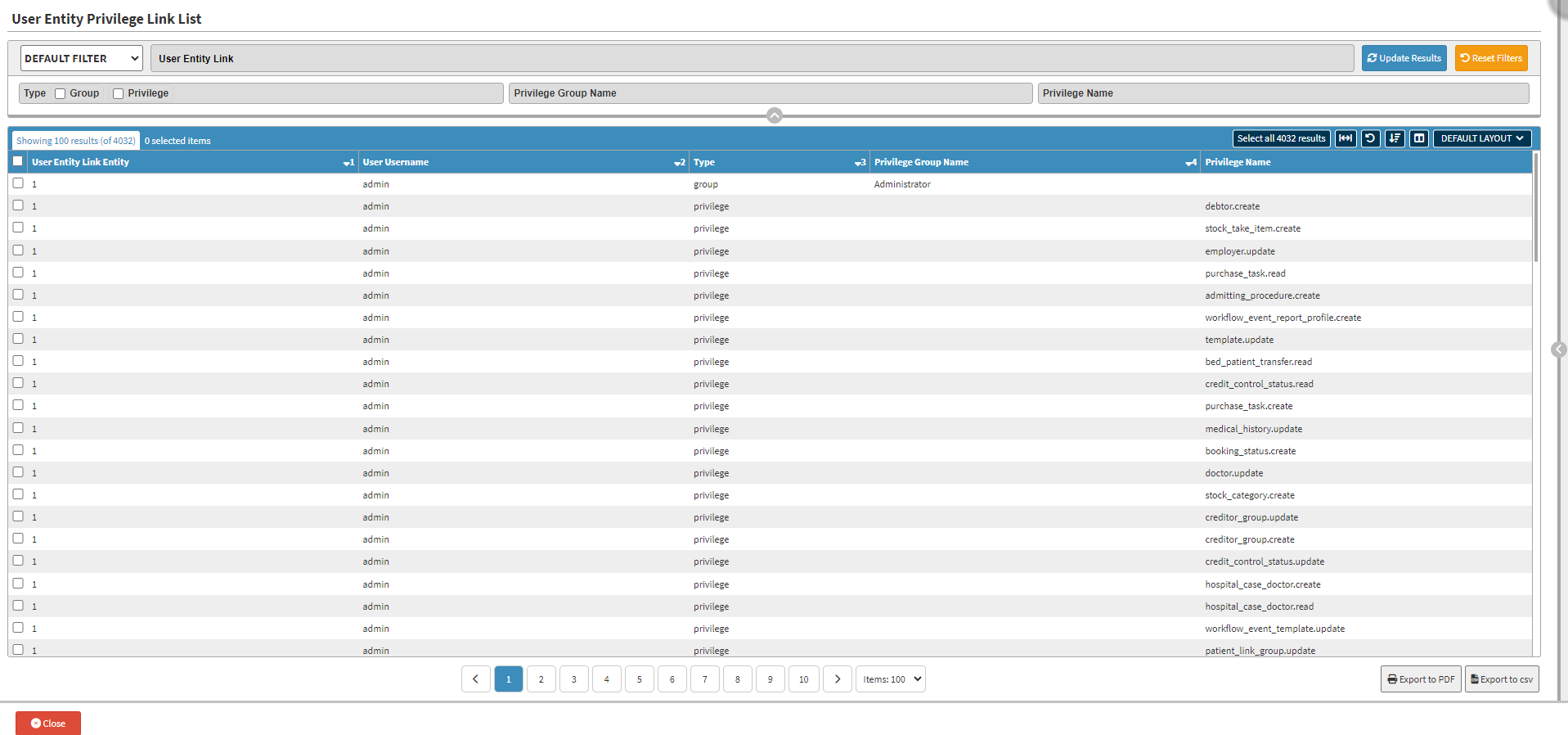Click the Update Results button
Image resolution: width=1568 pixels, height=735 pixels.
click(1404, 58)
